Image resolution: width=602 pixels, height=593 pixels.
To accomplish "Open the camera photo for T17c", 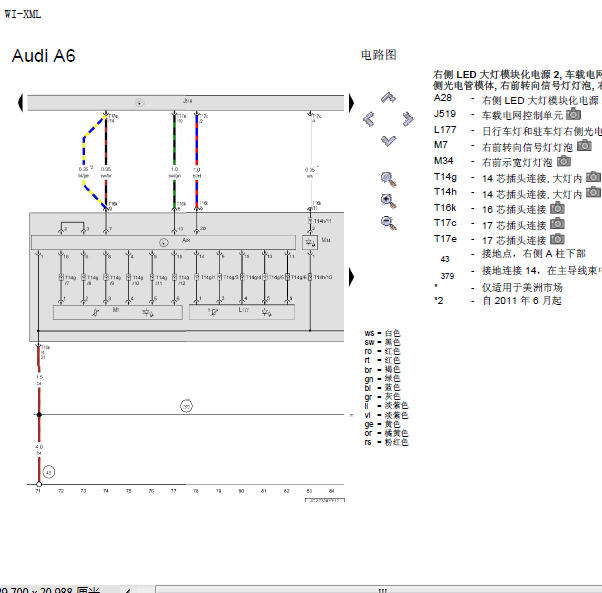I will (x=557, y=223).
